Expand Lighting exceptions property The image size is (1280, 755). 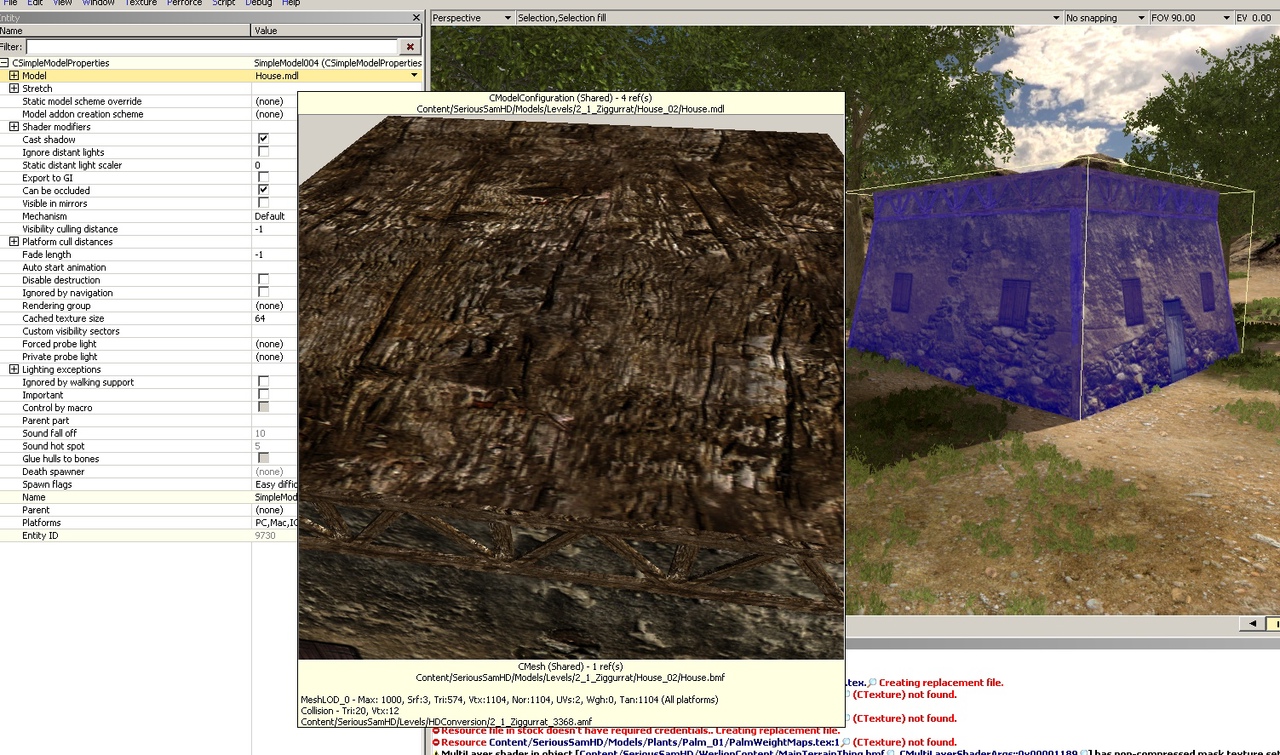pyautogui.click(x=14, y=370)
